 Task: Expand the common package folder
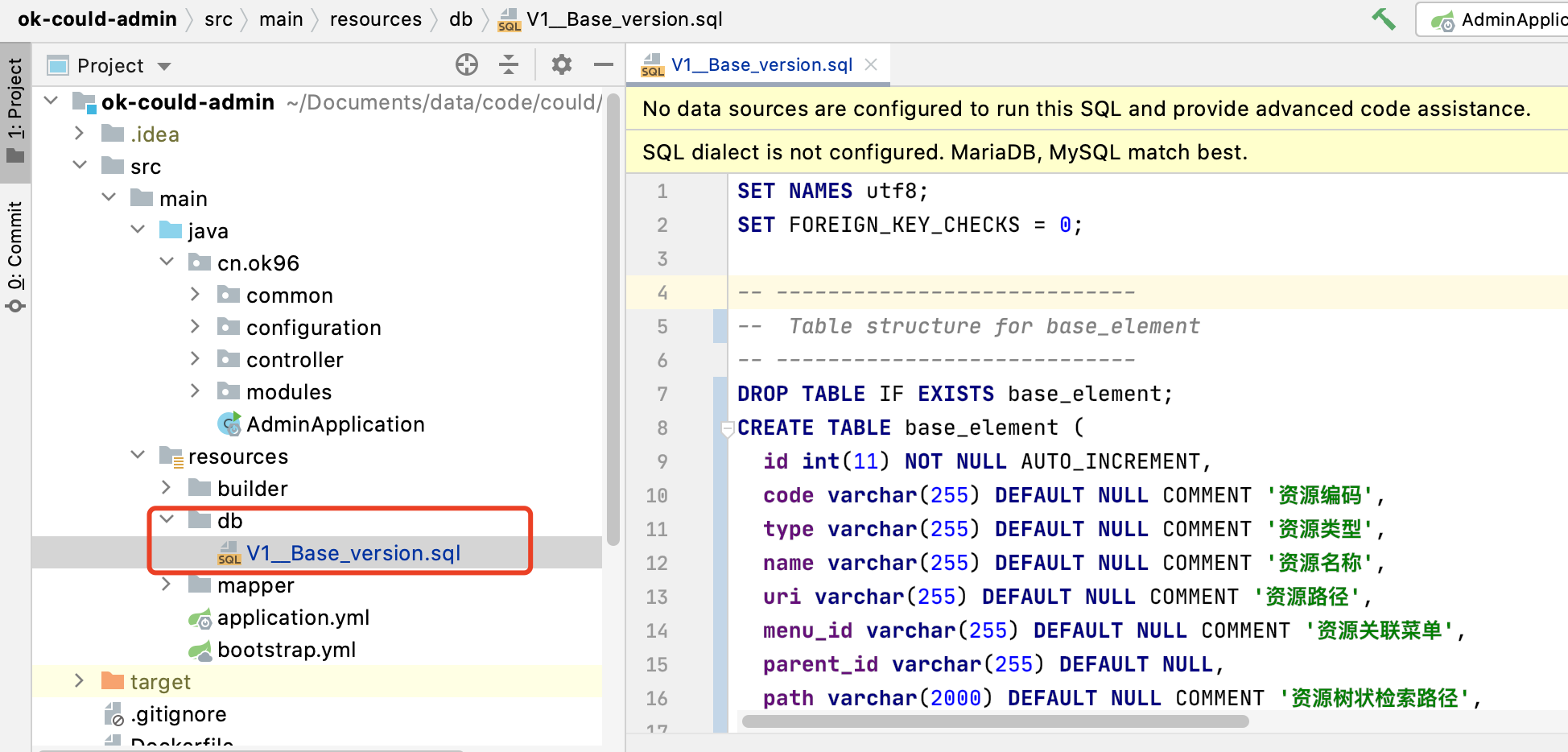click(x=195, y=295)
